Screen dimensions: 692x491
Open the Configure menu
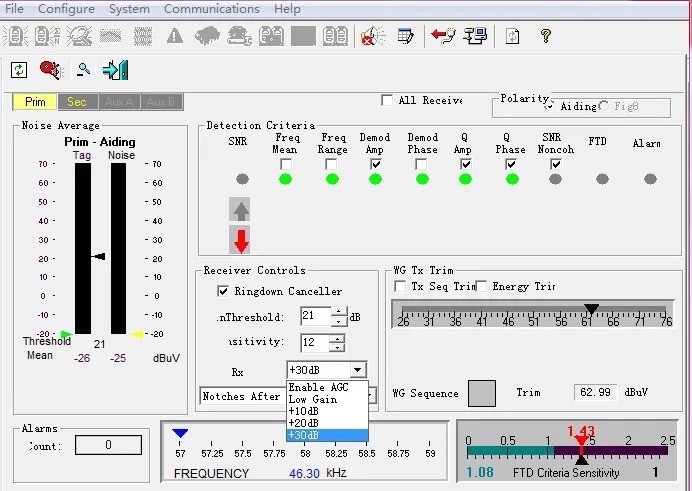pyautogui.click(x=66, y=9)
